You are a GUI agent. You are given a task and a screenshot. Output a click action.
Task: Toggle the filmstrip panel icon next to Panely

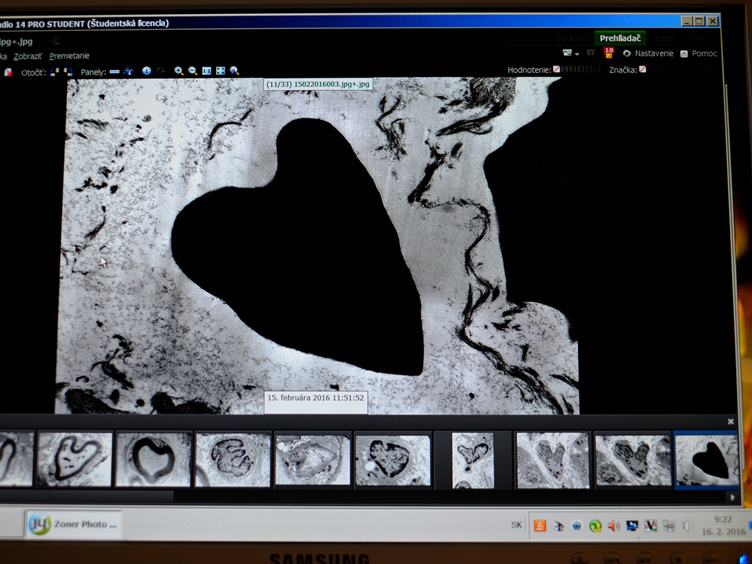point(115,72)
